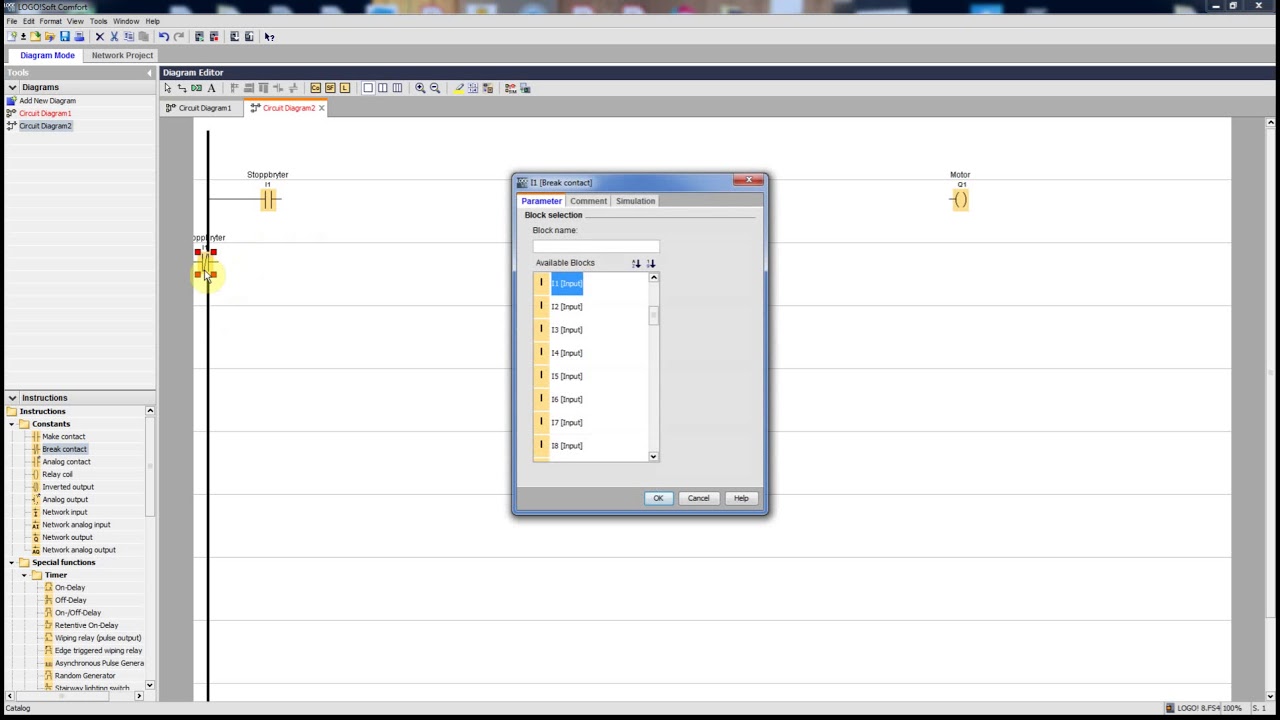Click Add New Diagram
The image size is (1280, 720).
(x=47, y=101)
